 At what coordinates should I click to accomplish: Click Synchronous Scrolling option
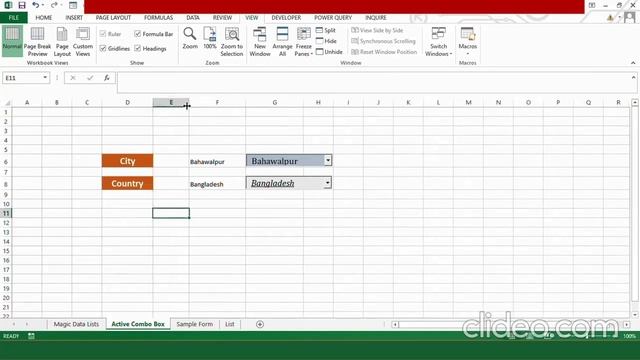383,41
